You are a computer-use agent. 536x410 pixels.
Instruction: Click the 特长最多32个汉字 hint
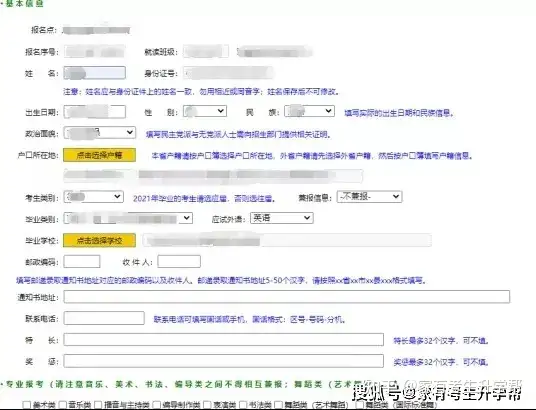coord(441,341)
